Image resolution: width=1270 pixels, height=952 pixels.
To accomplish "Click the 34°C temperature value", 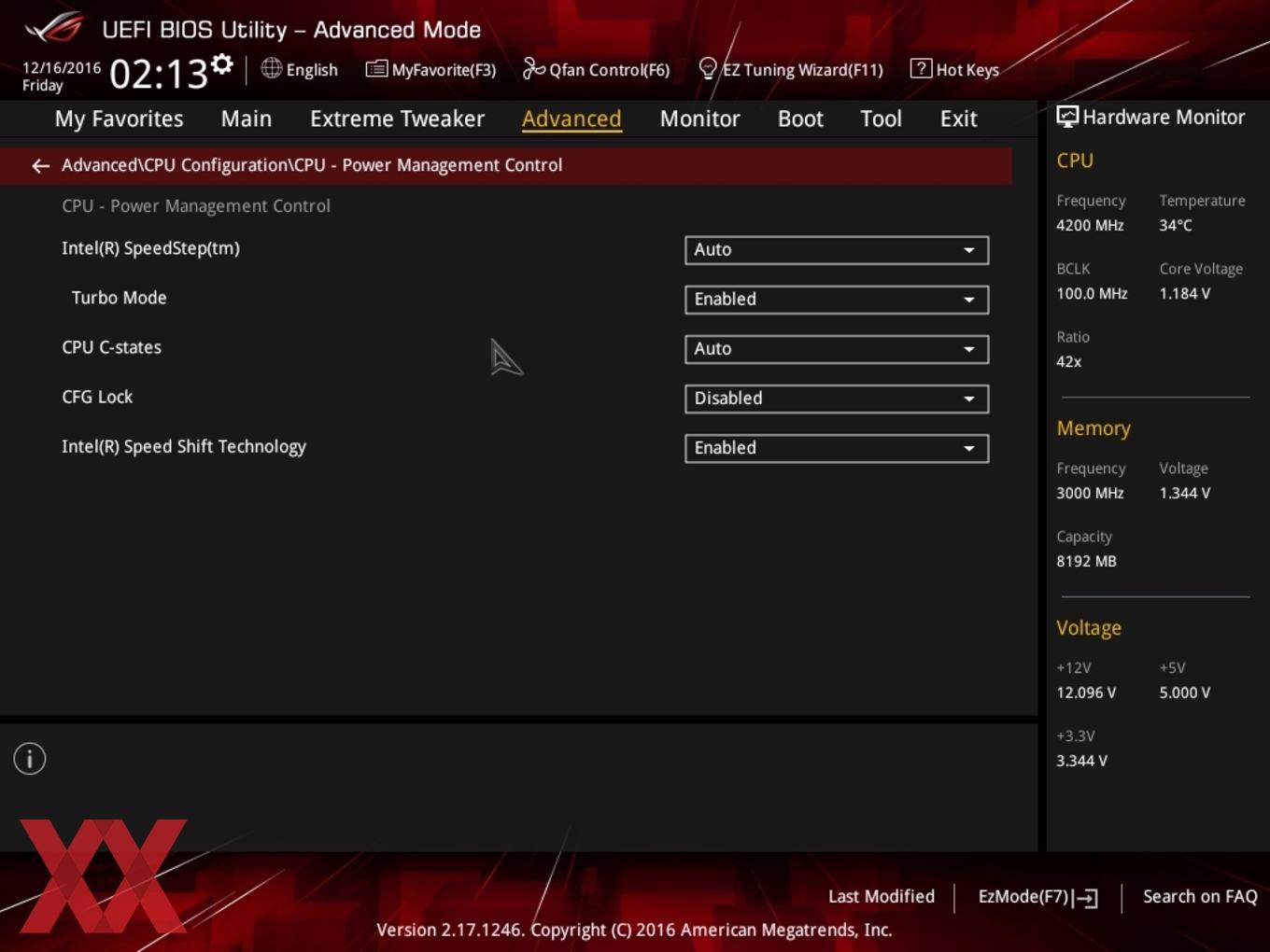I will coord(1176,225).
